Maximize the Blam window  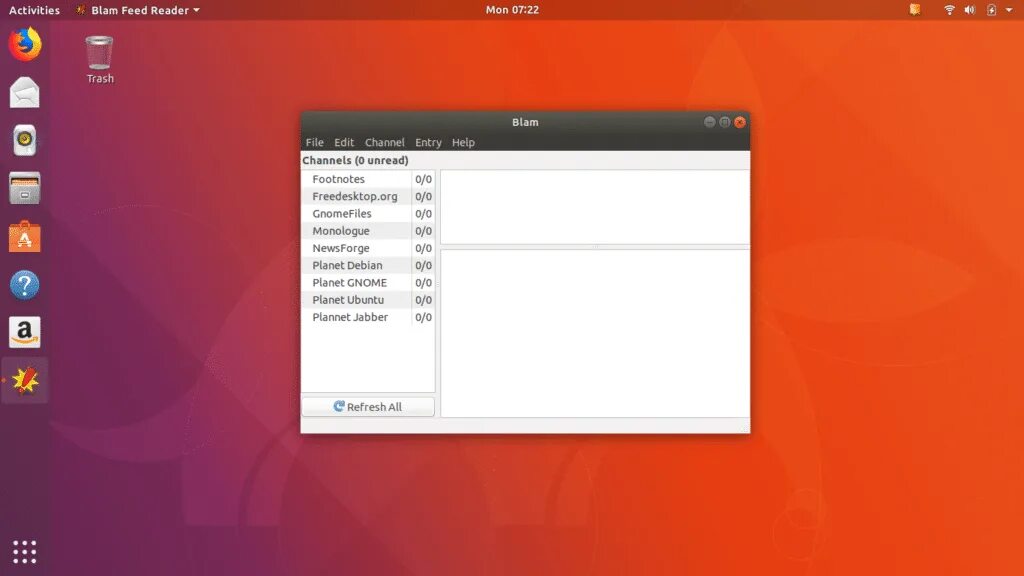pyautogui.click(x=724, y=122)
